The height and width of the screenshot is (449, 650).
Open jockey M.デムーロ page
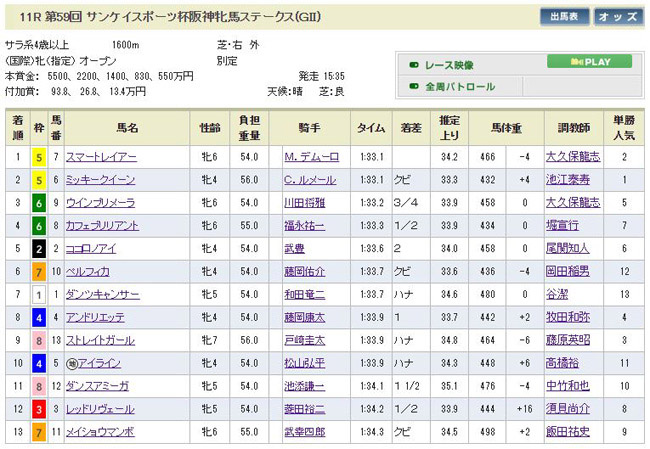[x=312, y=157]
